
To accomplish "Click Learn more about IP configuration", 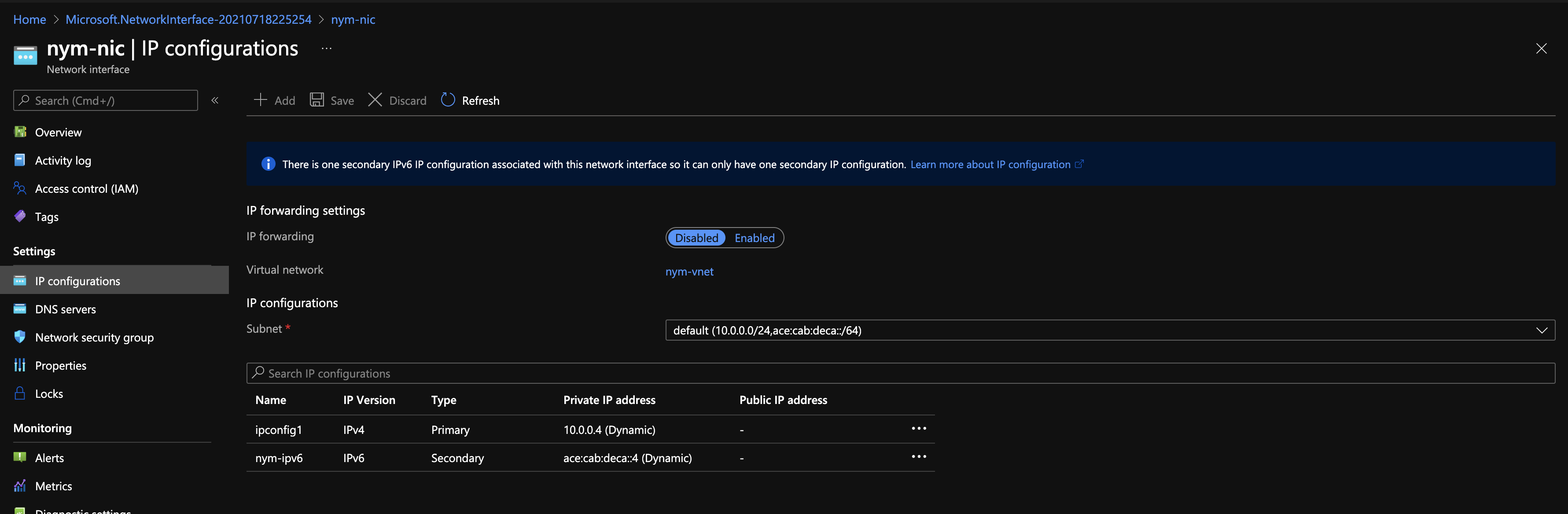I will point(990,164).
